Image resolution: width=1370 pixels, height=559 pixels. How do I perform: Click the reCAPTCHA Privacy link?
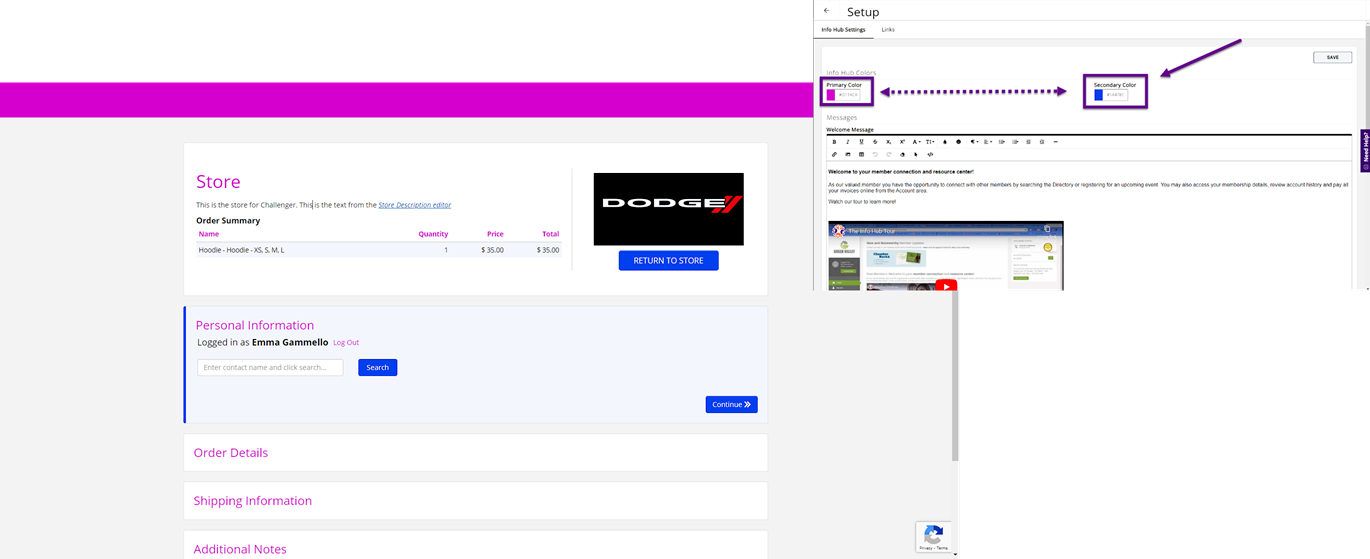[x=925, y=548]
